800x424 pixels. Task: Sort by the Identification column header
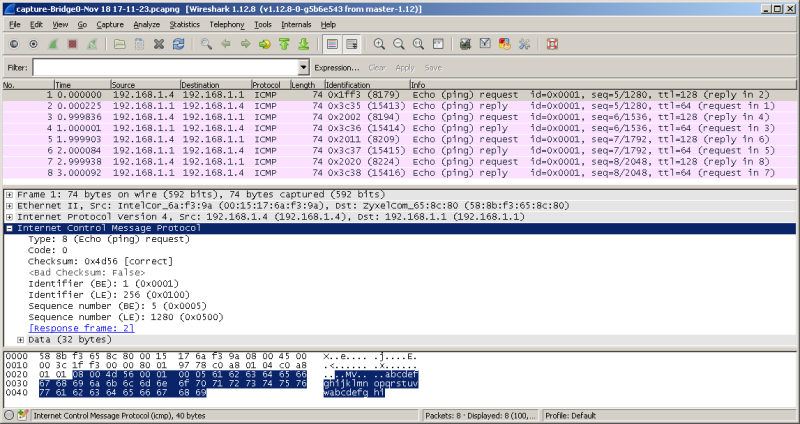pyautogui.click(x=367, y=85)
